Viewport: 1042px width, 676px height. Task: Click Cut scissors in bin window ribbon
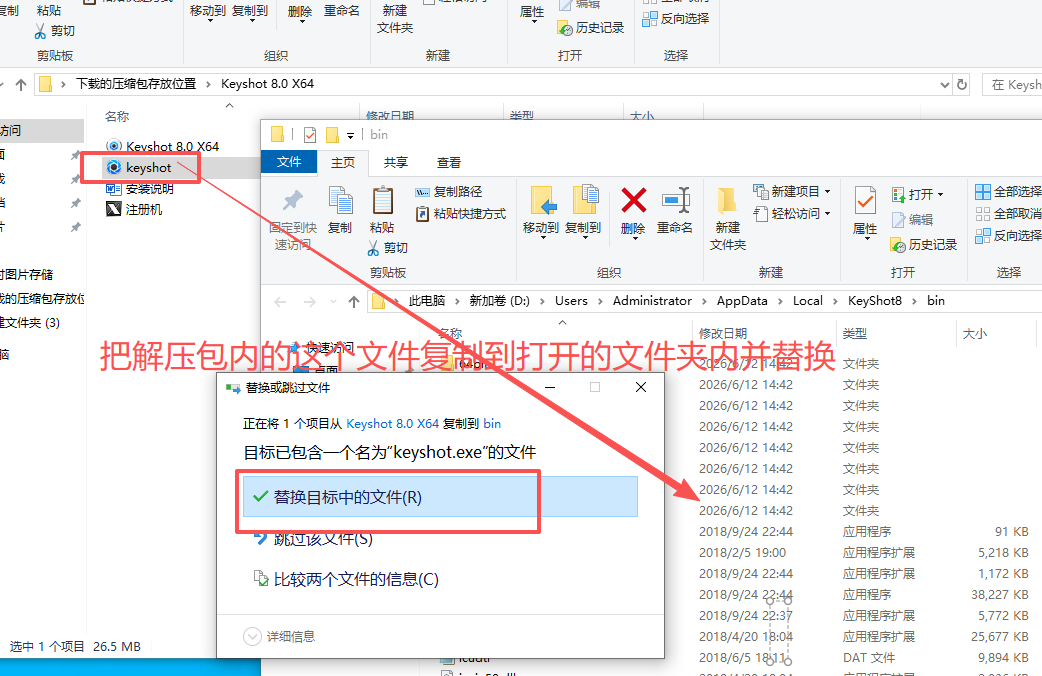(x=387, y=248)
